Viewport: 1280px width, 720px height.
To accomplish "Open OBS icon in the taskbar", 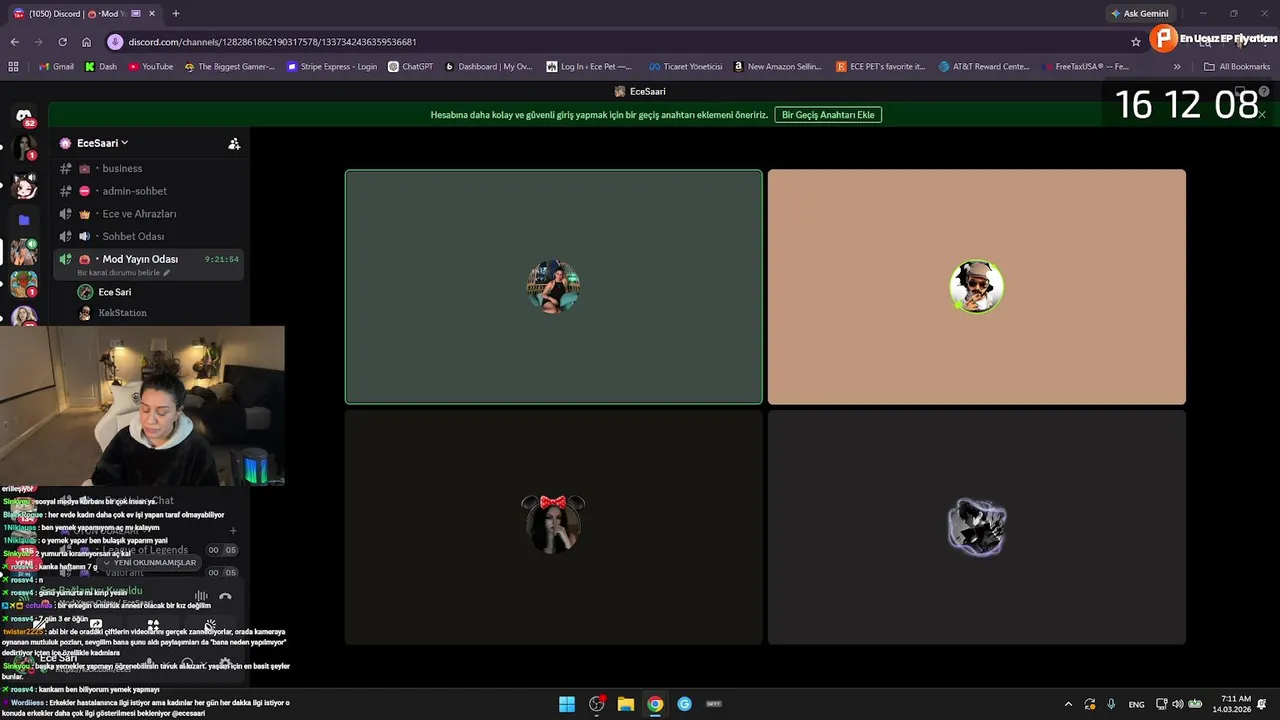I will coord(597,704).
